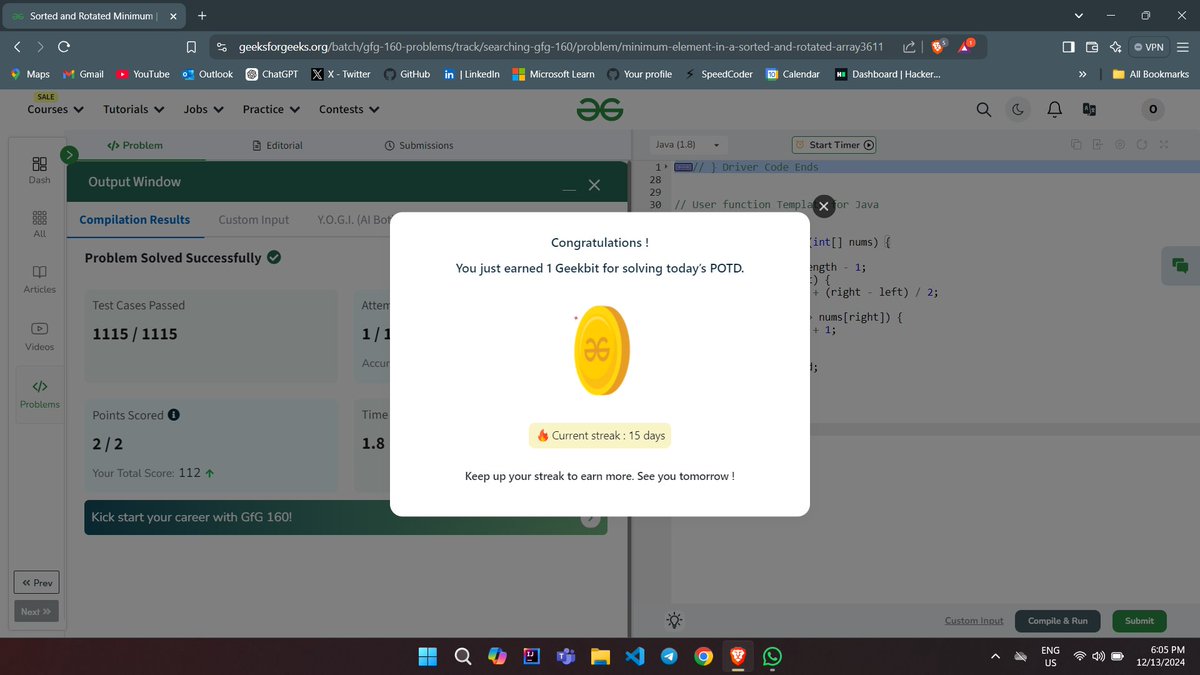This screenshot has width=1200, height=675.
Task: Select Compilation Results tab
Action: tap(135, 220)
